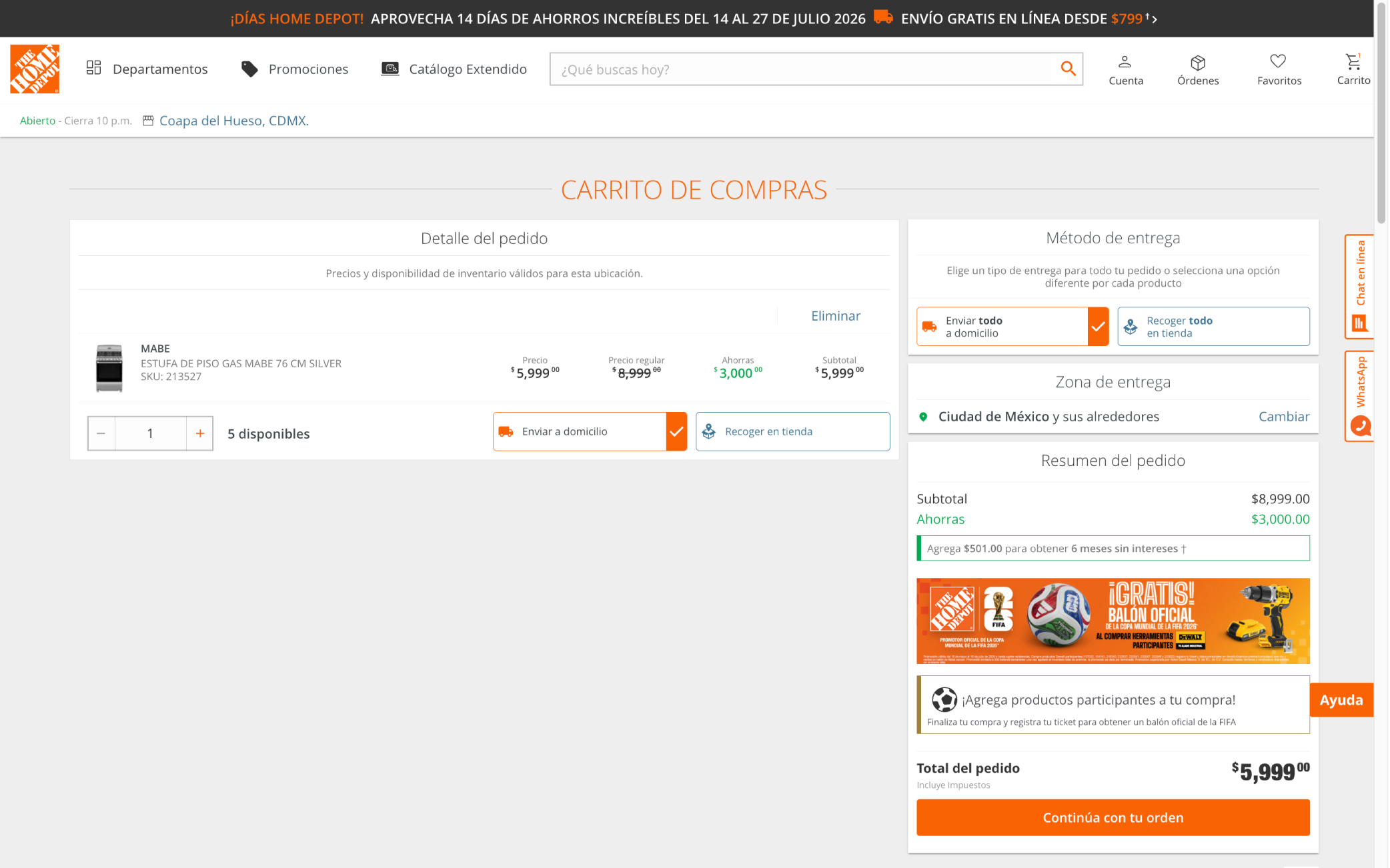Click the '6 meses sin intereses' notice
The height and width of the screenshot is (868, 1390).
pos(1113,548)
